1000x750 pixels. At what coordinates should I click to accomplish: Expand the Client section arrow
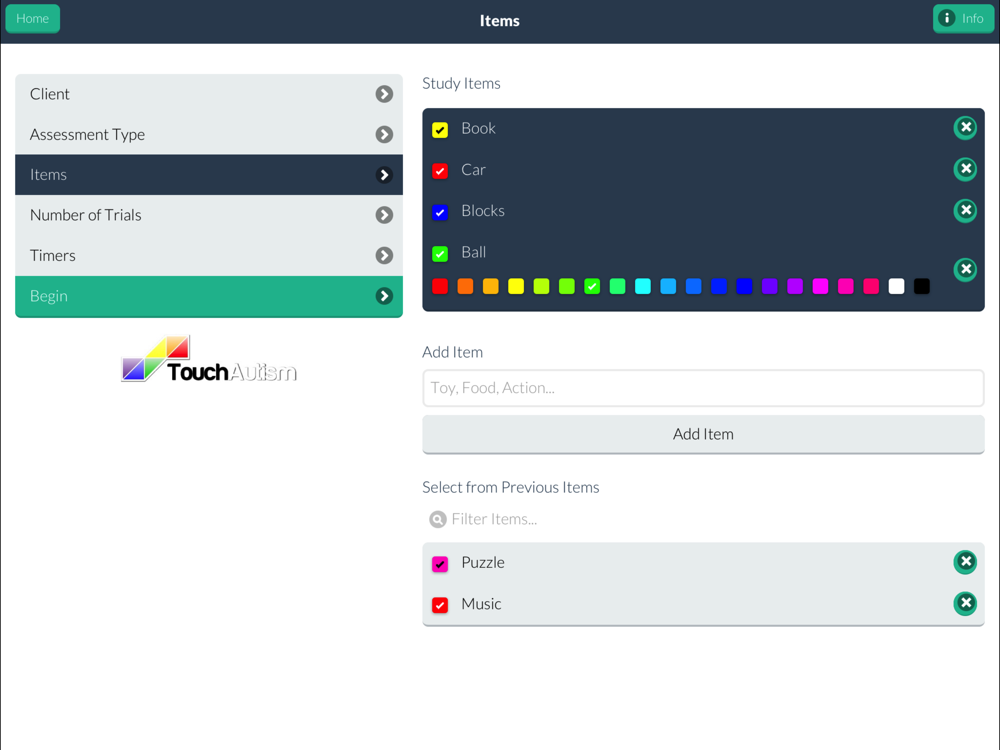click(x=384, y=94)
